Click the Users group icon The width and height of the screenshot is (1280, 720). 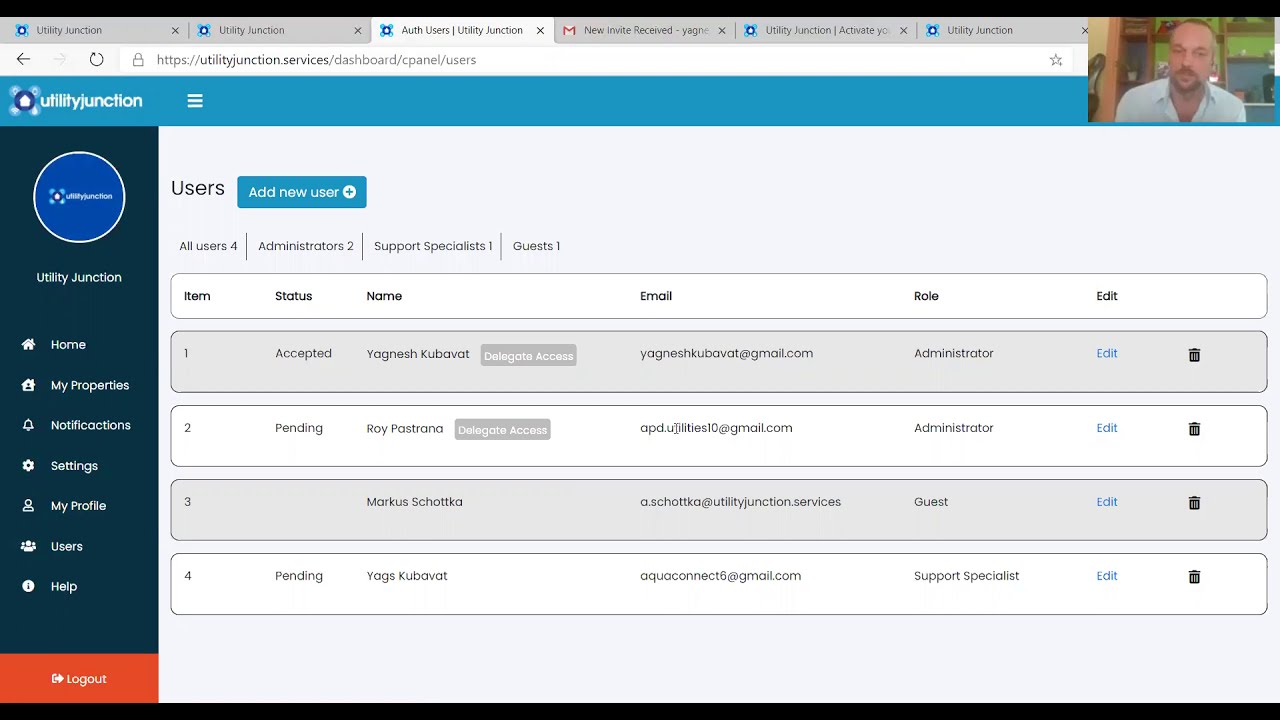click(x=28, y=546)
